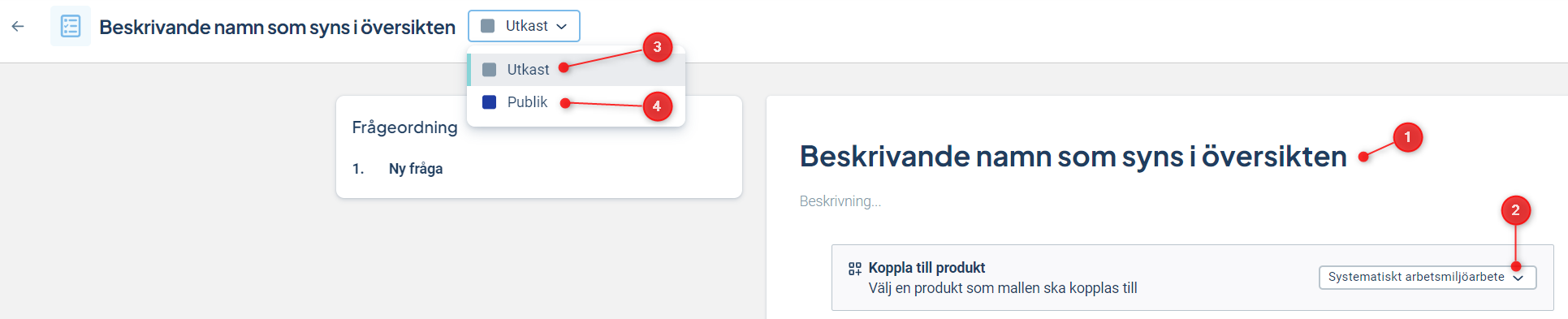The height and width of the screenshot is (319, 1568).
Task: Click the blue Publik color square
Action: click(x=489, y=102)
